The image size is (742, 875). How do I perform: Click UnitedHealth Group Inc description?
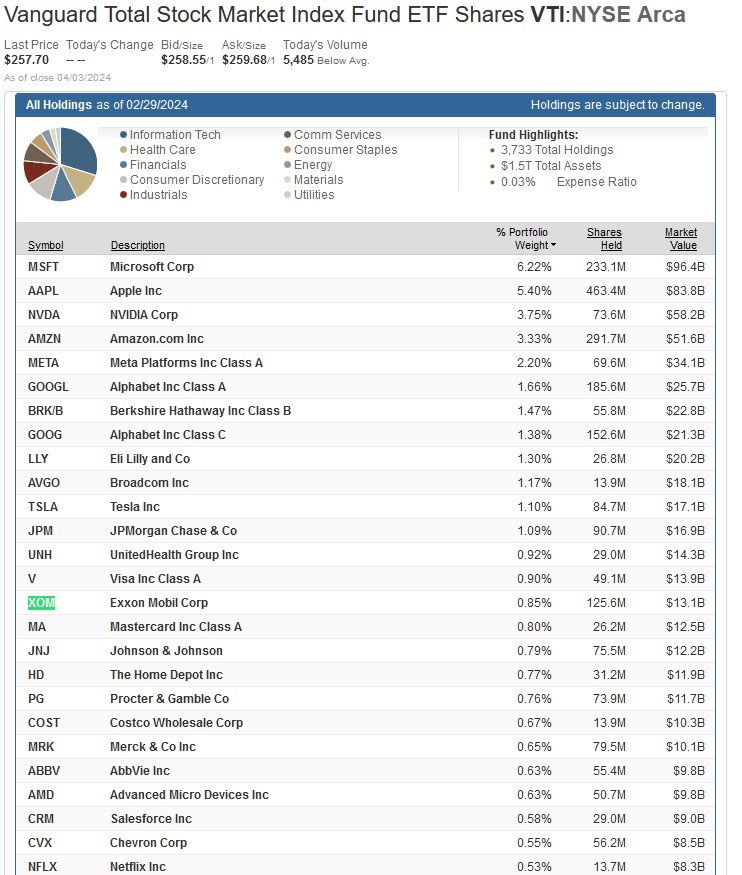174,555
